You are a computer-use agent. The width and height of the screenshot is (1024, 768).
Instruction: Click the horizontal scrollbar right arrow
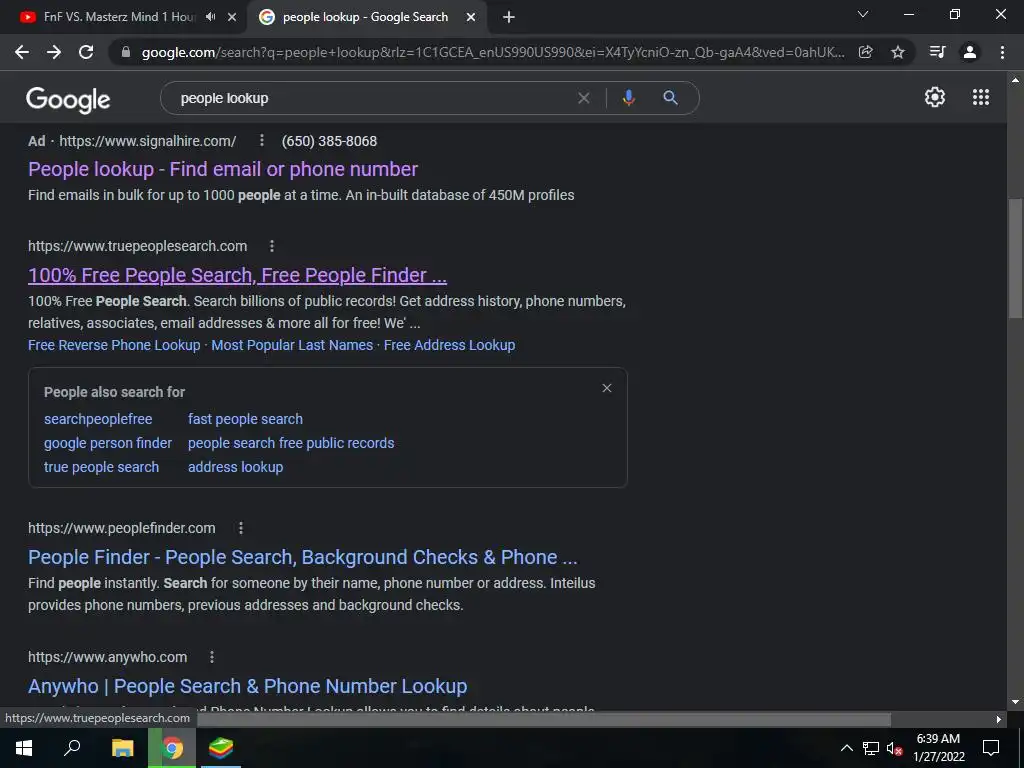coord(999,719)
